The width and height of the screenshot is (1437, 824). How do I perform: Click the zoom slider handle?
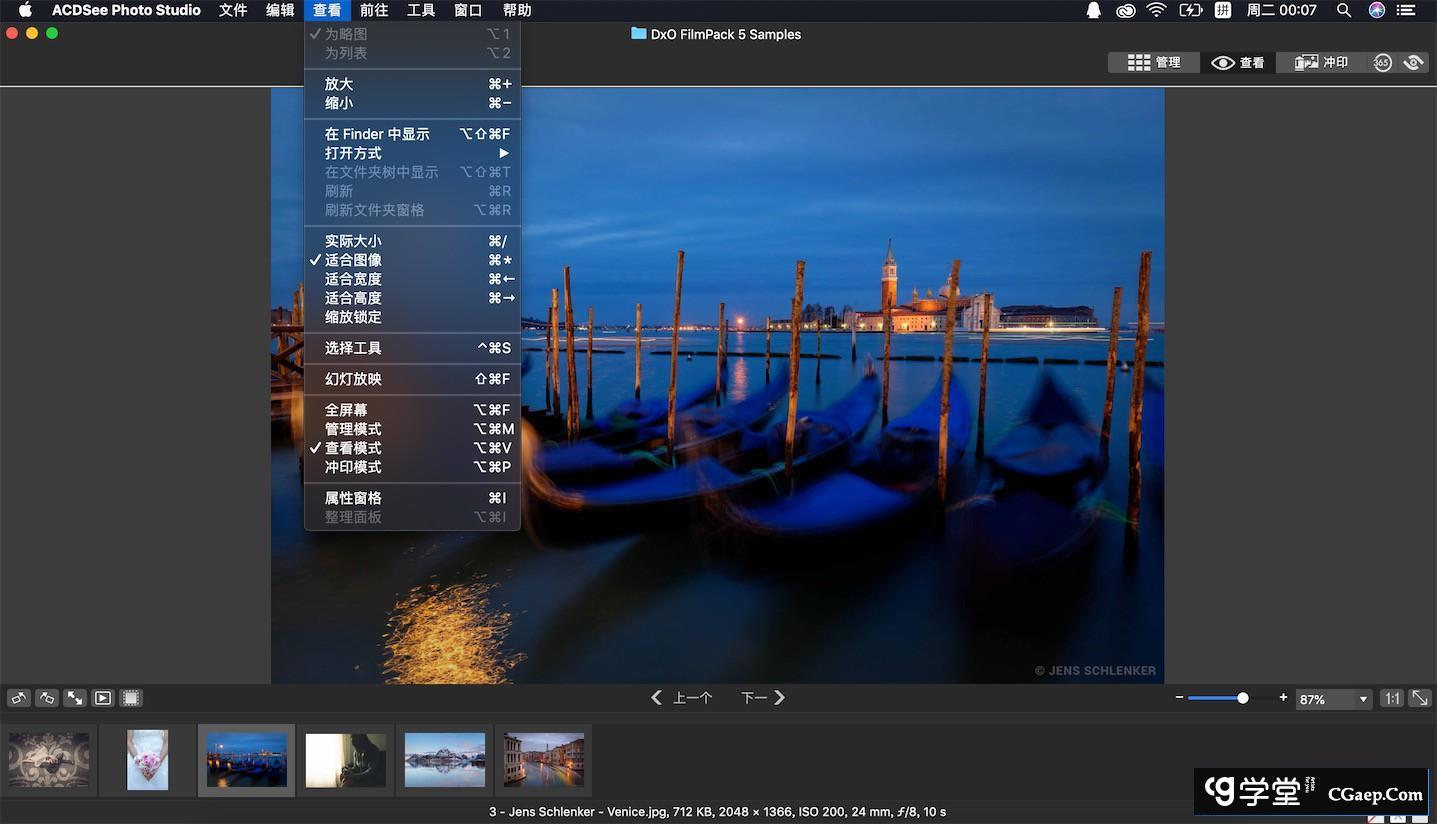click(x=1243, y=698)
